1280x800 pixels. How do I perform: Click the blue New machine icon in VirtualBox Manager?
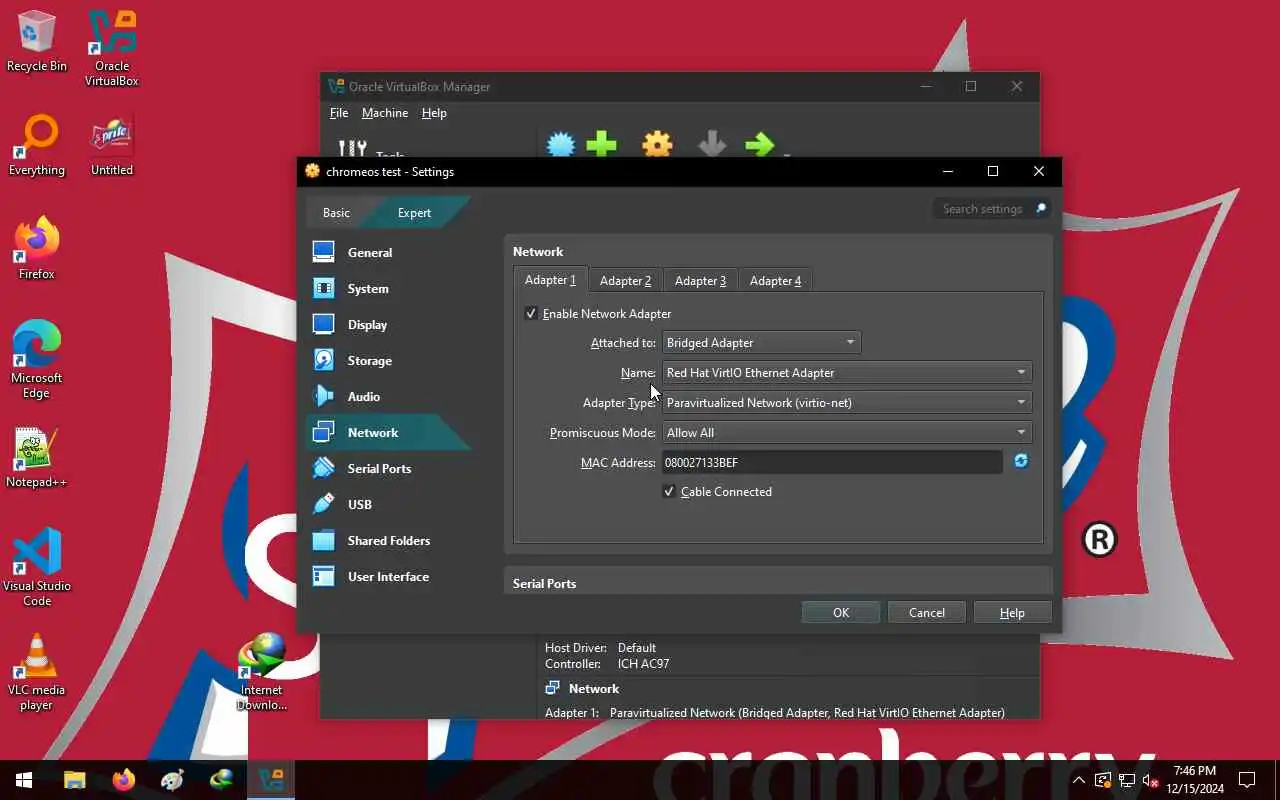coord(561,146)
